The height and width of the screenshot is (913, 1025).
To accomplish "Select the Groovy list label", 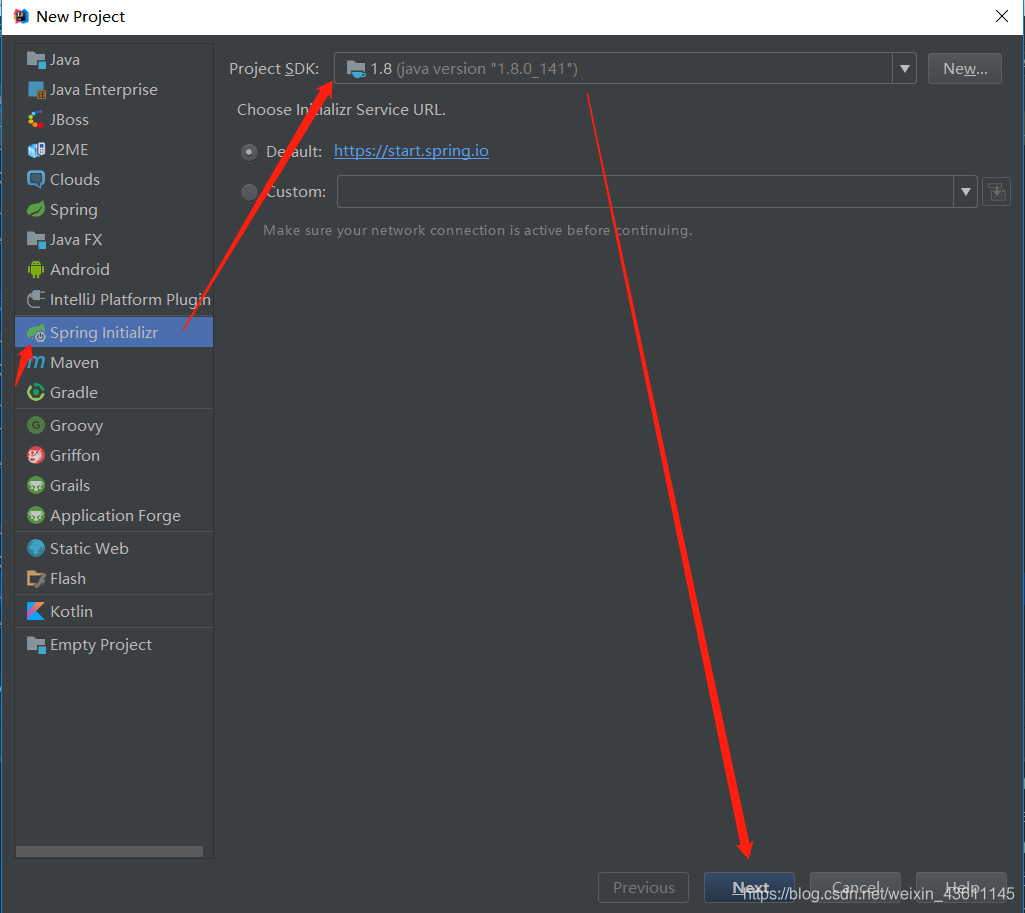I will click(76, 426).
